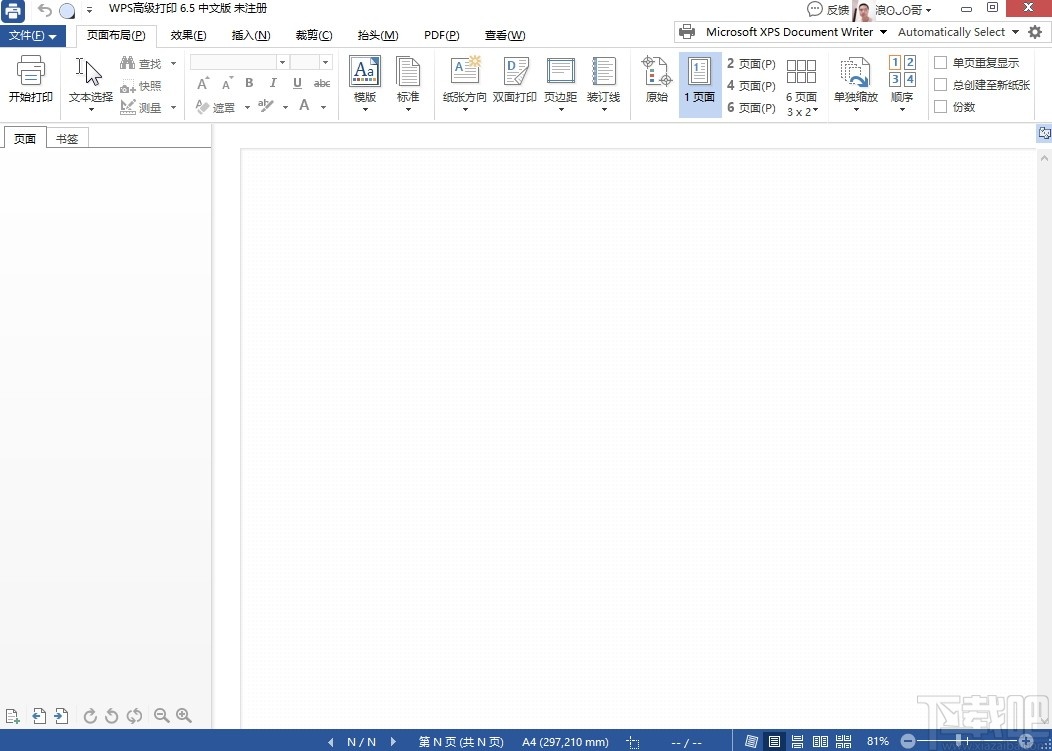Viewport: 1052px width, 751px height.
Task: Open the 6 页面 3 x 2 grid dropdown
Action: (802, 87)
